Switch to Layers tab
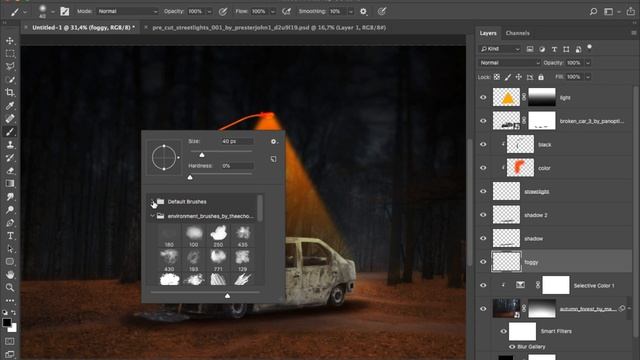 [488, 33]
